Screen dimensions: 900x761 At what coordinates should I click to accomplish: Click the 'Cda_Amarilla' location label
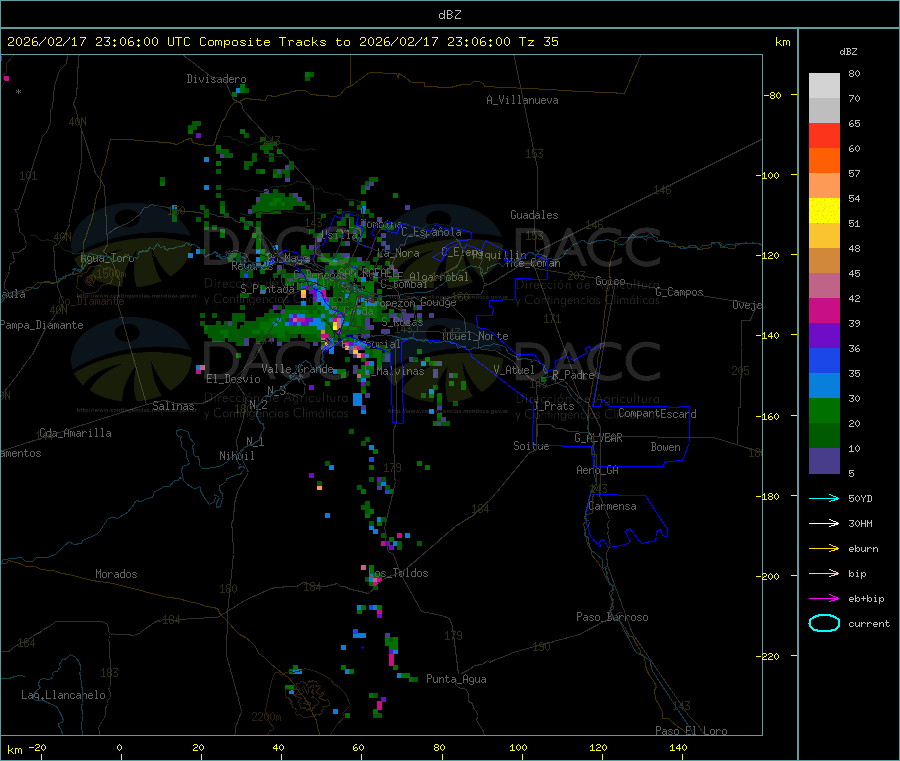pos(75,433)
